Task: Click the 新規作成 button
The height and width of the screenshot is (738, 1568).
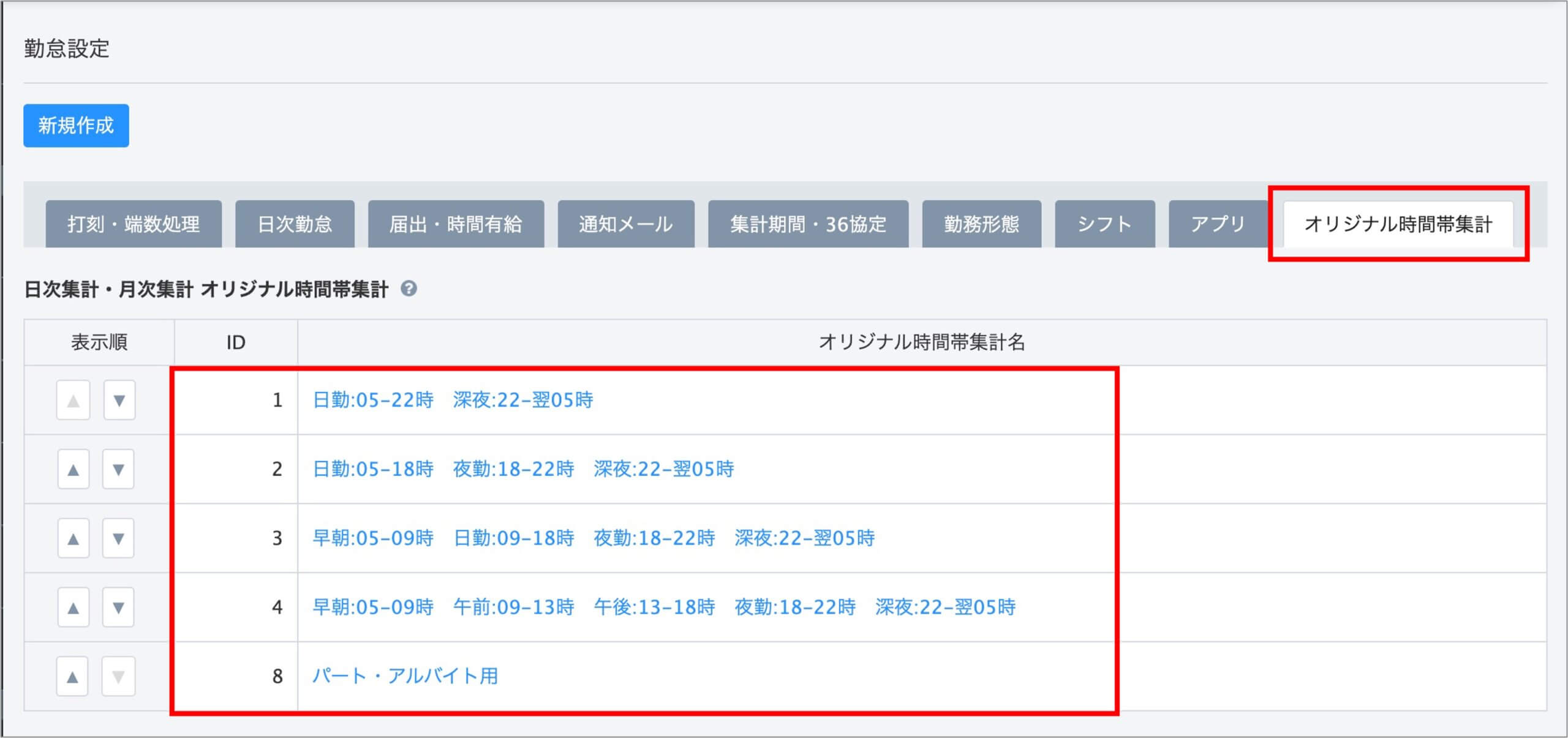Action: (76, 126)
